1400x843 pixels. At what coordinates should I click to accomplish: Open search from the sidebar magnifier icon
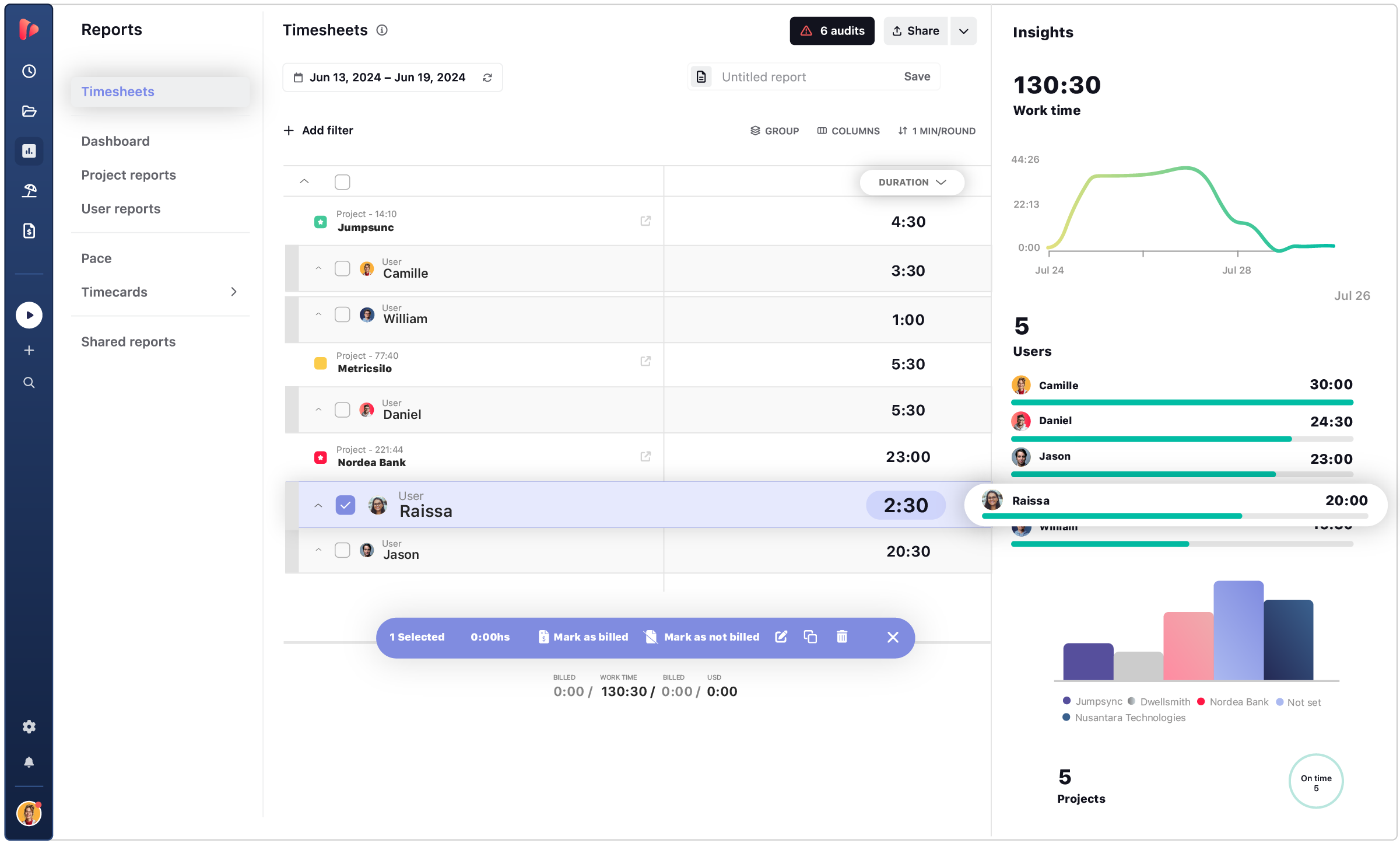coord(29,382)
